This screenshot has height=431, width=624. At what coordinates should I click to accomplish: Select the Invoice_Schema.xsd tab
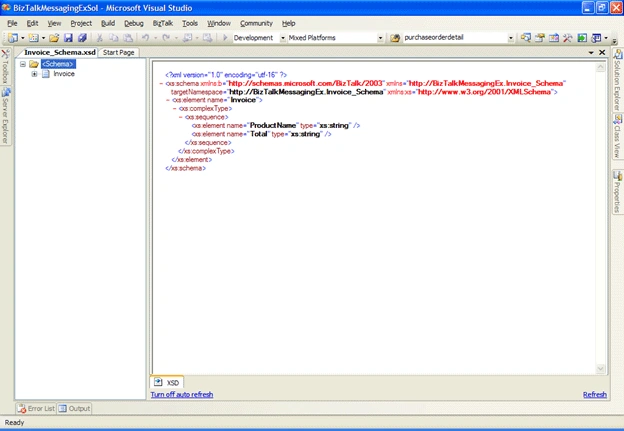(60, 53)
